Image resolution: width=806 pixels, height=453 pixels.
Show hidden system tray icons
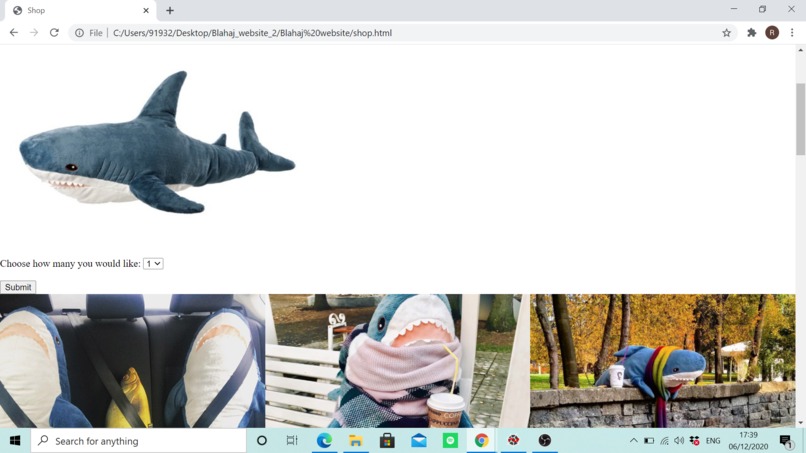pyautogui.click(x=634, y=441)
